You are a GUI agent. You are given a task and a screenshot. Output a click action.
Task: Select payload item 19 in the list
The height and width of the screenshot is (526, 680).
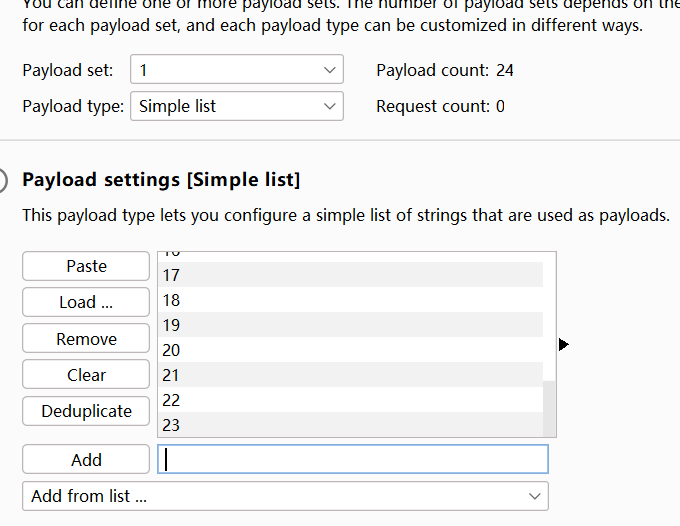(350, 325)
